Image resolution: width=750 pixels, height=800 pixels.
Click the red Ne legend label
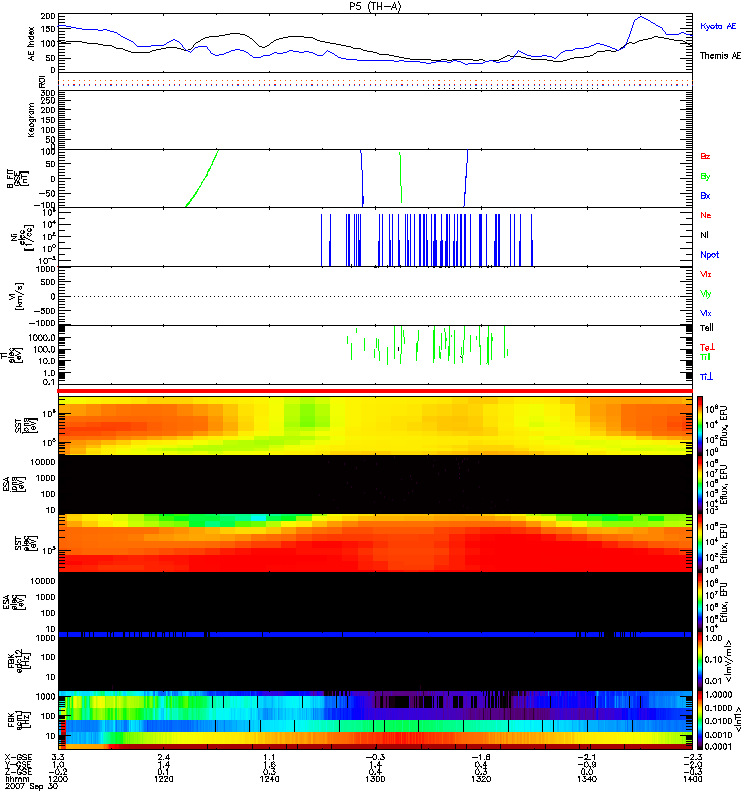coord(706,215)
